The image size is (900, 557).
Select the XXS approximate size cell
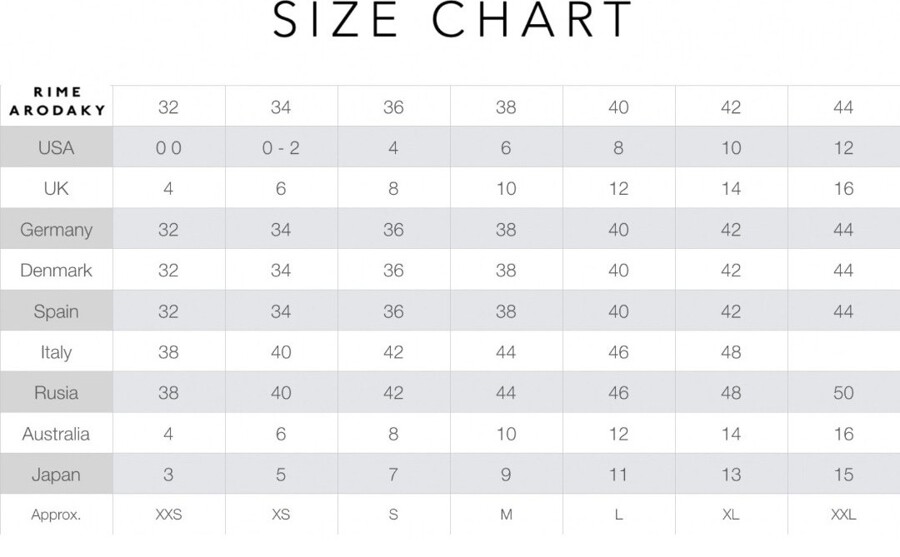click(169, 515)
